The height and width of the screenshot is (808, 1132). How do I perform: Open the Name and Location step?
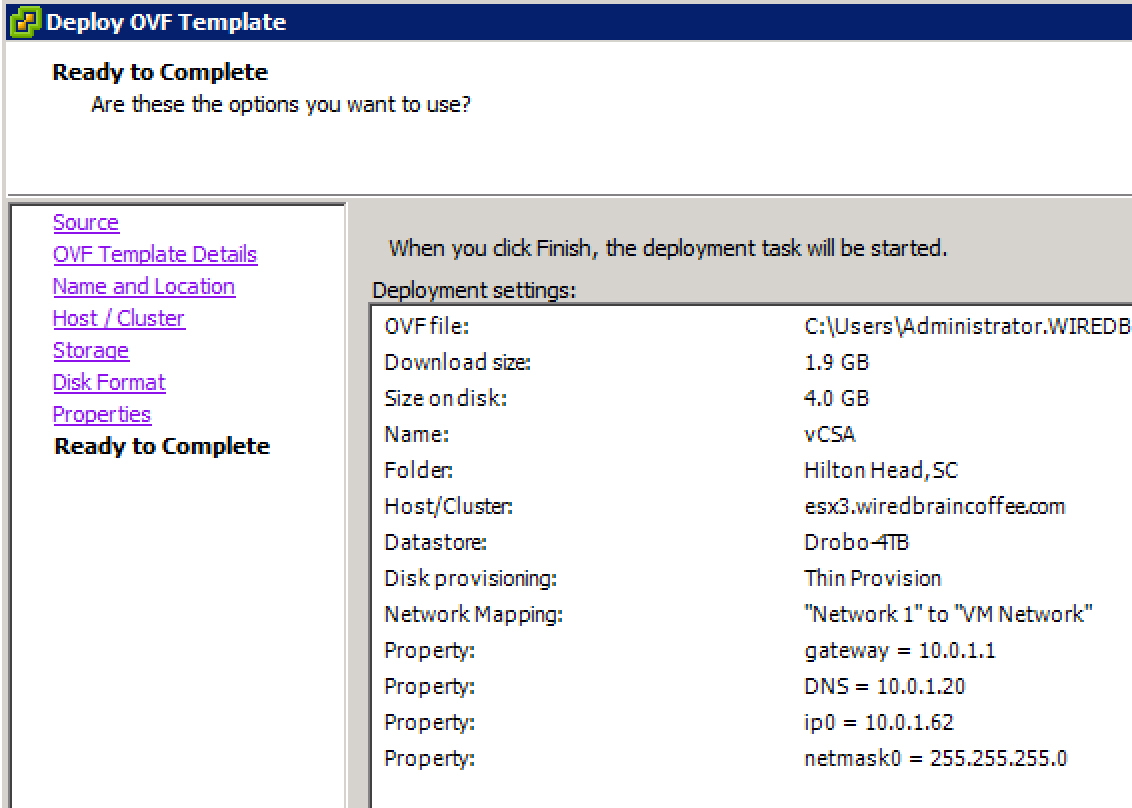[x=144, y=286]
